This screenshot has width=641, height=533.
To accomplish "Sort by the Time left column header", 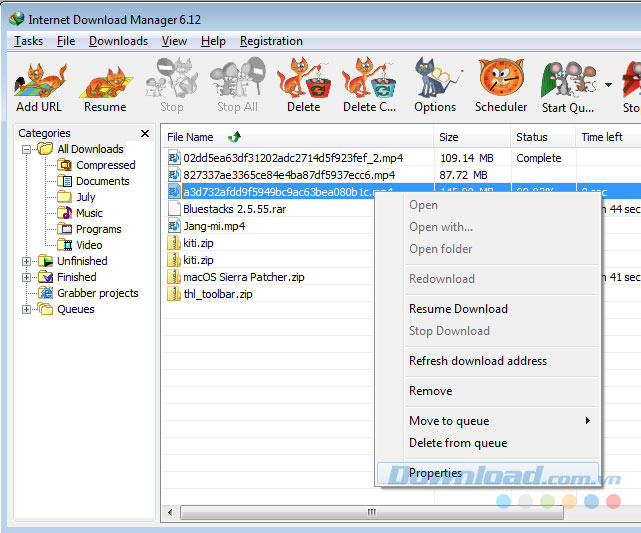I will [x=608, y=137].
